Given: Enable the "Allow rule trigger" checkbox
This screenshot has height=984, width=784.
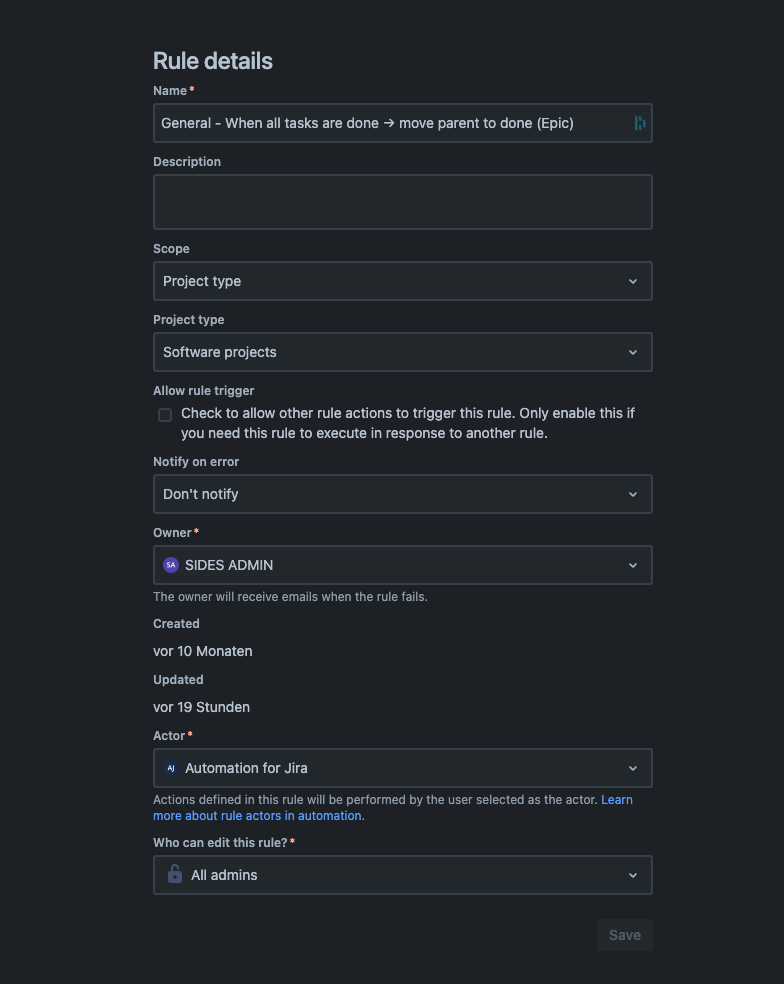Looking at the screenshot, I should 164,414.
